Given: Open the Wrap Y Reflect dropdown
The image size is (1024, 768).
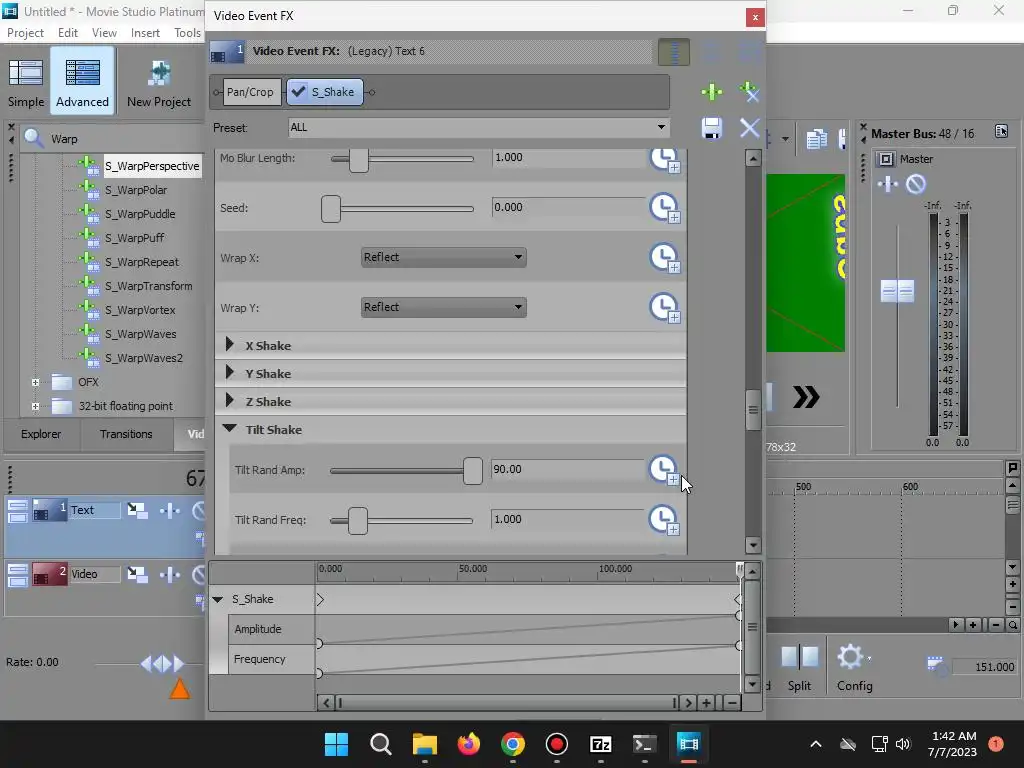Looking at the screenshot, I should pyautogui.click(x=443, y=307).
